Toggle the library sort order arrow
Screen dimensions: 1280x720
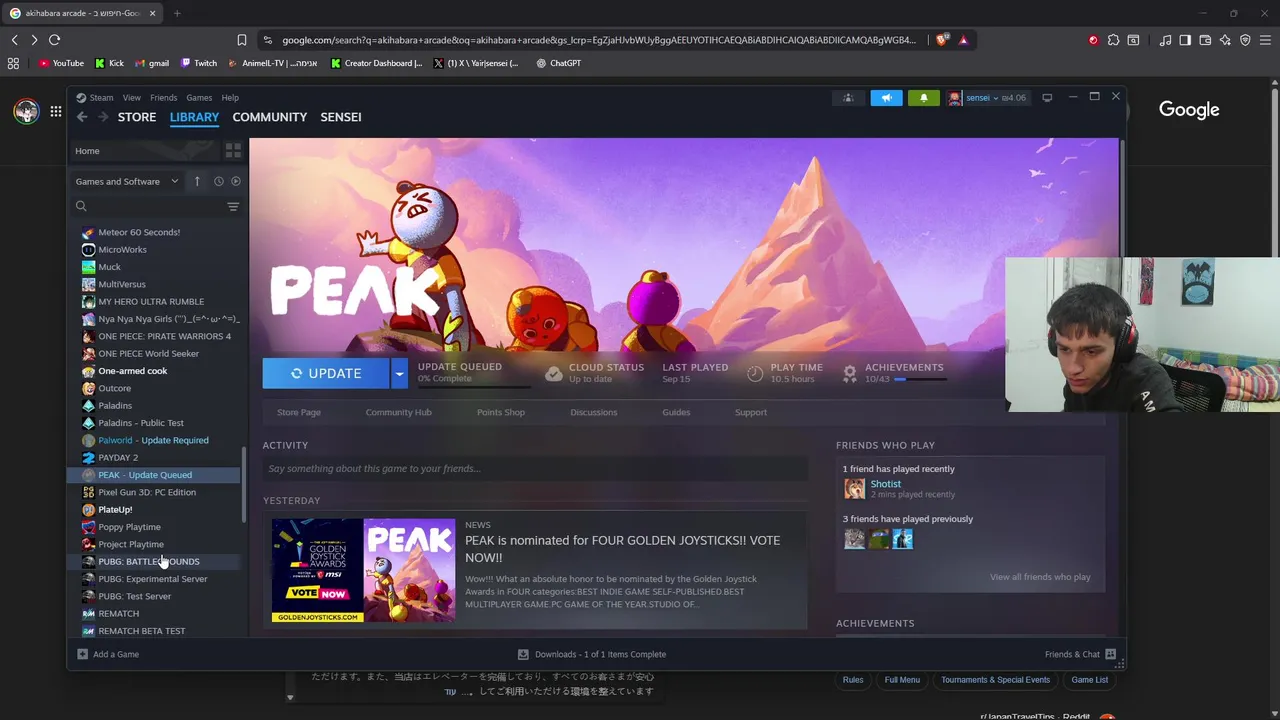(197, 181)
